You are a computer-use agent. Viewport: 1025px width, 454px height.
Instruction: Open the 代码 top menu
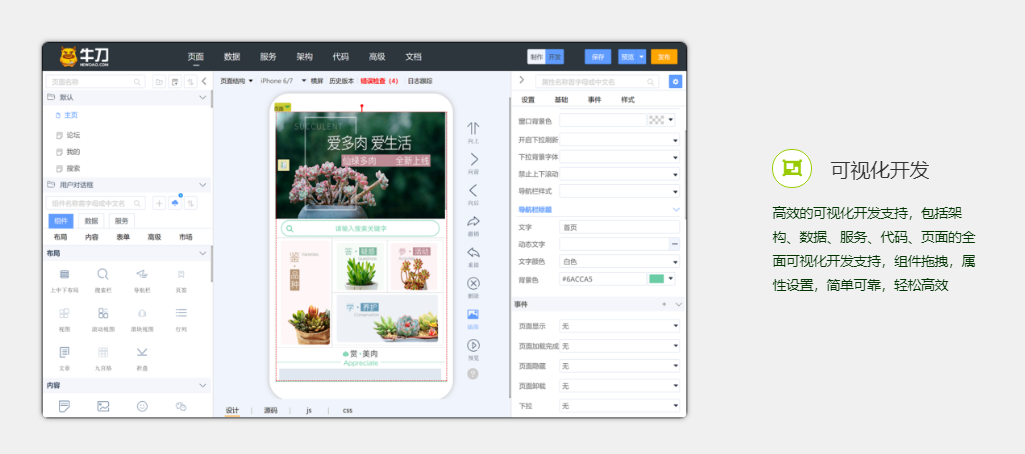(341, 57)
